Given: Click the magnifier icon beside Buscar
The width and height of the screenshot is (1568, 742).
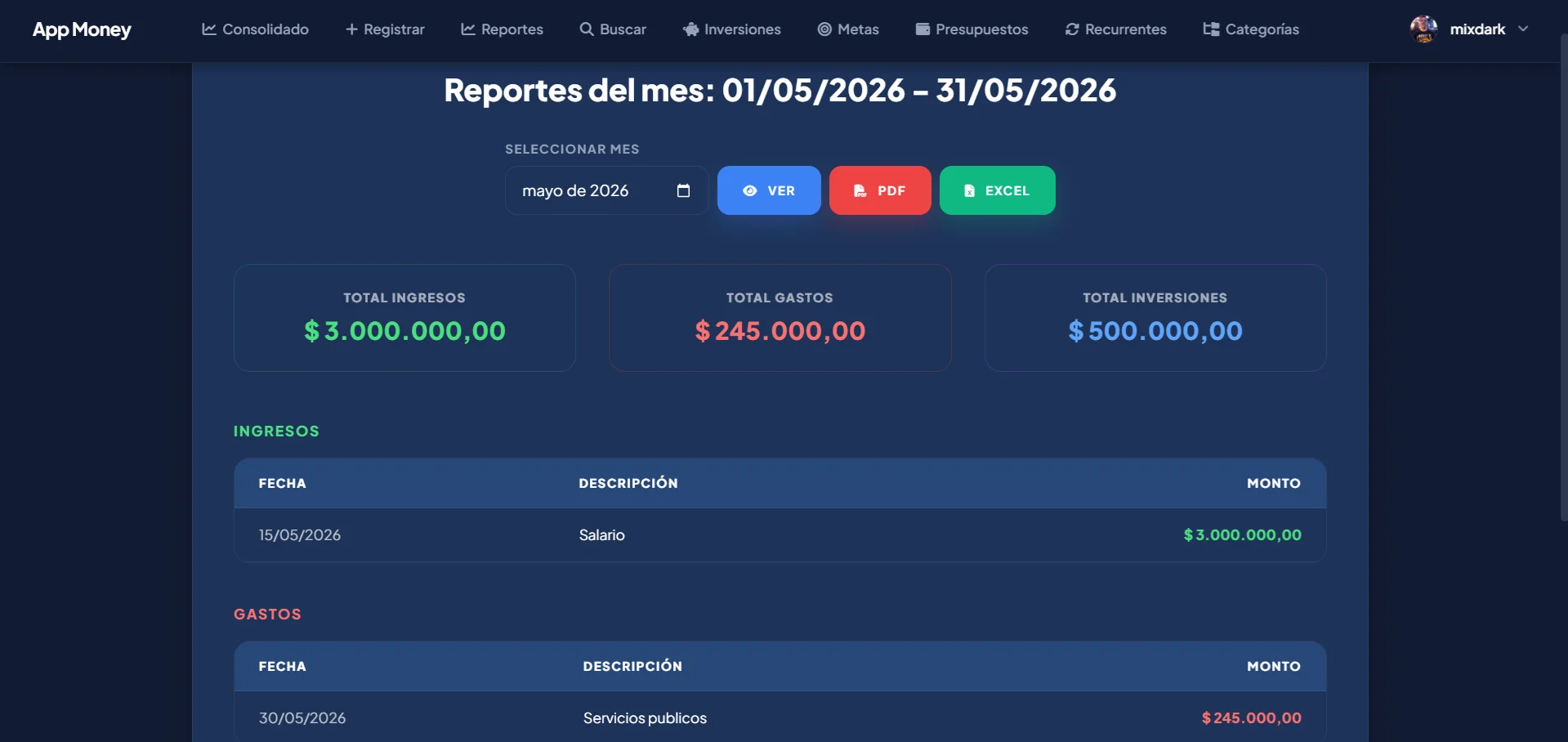Looking at the screenshot, I should (587, 29).
